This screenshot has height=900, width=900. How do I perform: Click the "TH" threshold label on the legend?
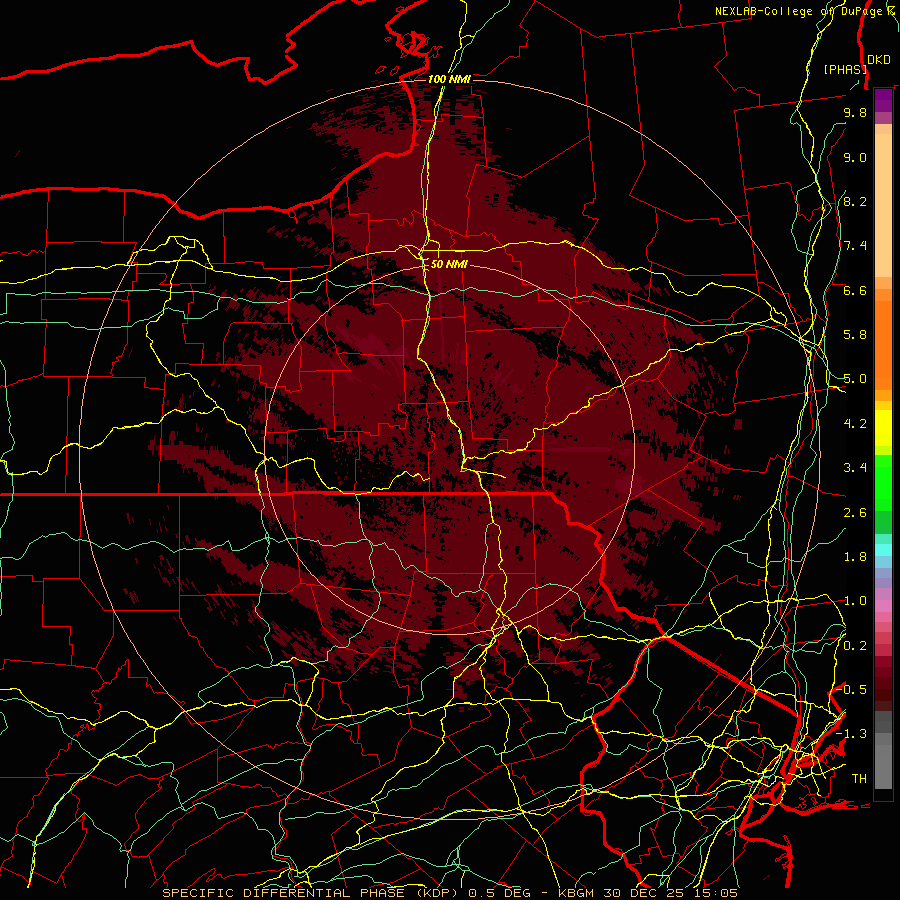(x=859, y=779)
